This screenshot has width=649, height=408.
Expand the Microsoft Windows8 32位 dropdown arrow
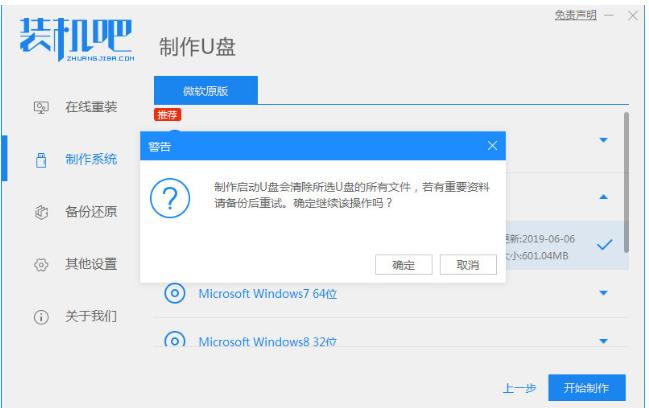point(604,341)
